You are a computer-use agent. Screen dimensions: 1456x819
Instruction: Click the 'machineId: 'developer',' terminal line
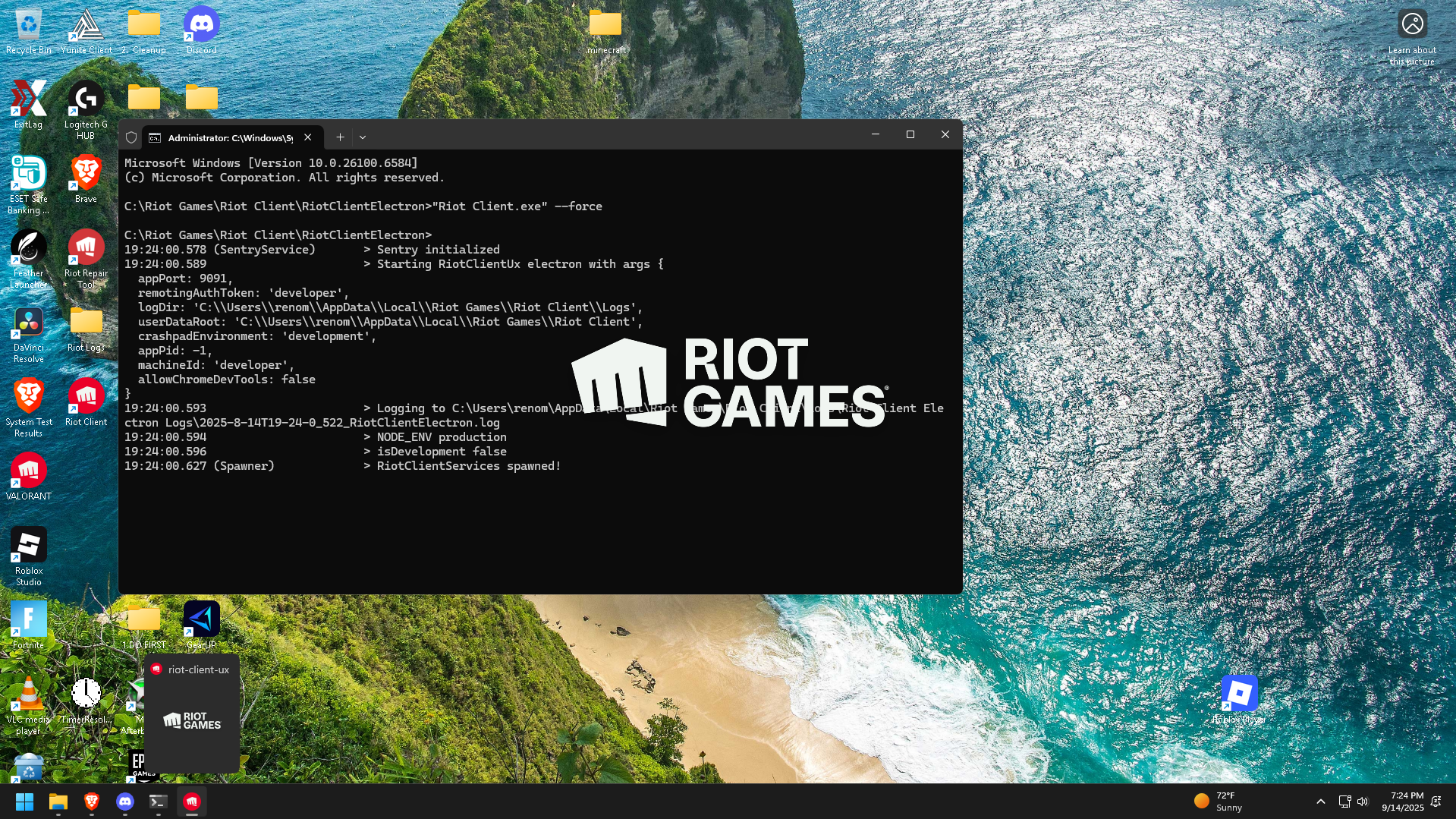click(216, 365)
